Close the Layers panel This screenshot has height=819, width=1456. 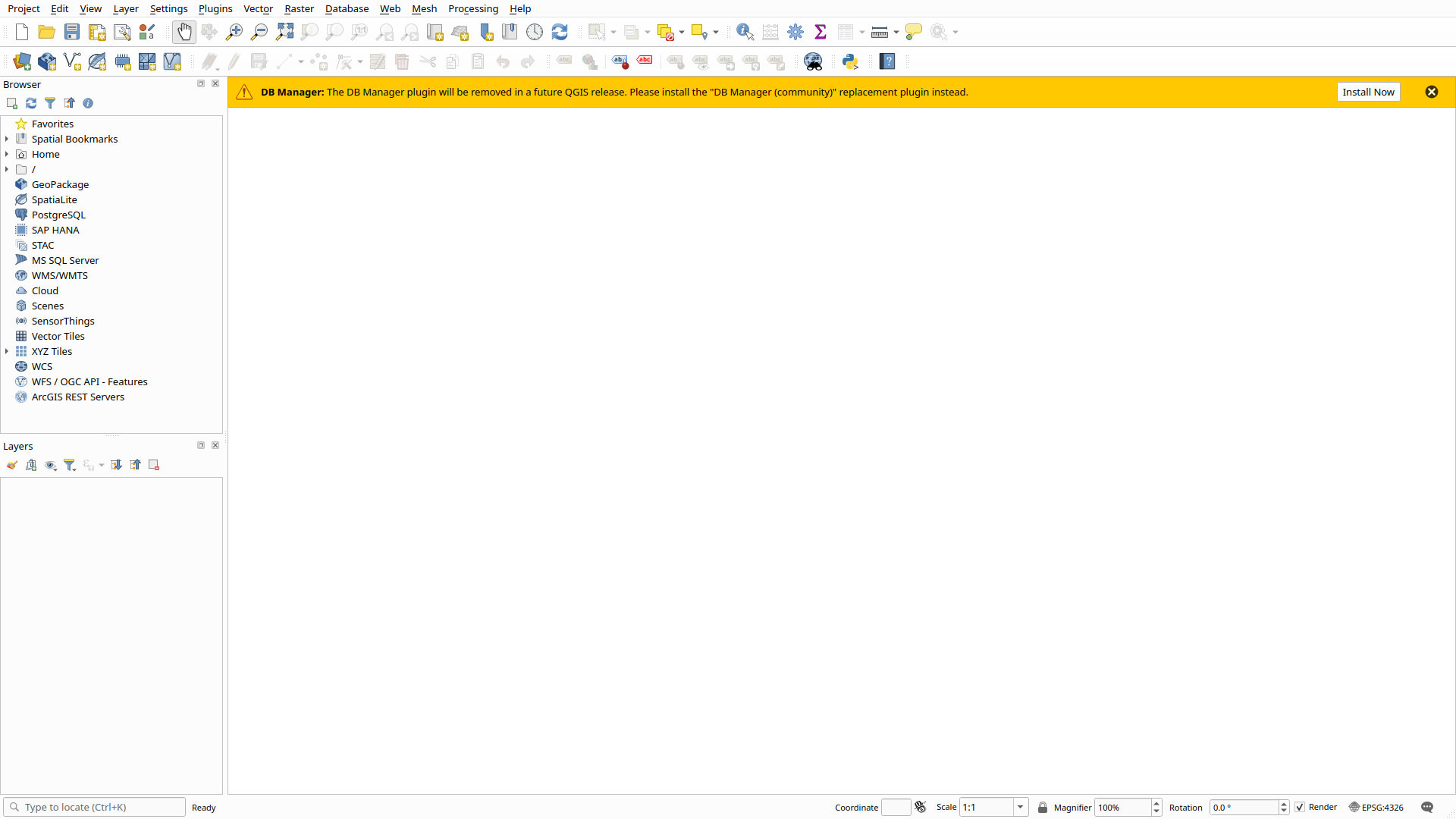215,445
